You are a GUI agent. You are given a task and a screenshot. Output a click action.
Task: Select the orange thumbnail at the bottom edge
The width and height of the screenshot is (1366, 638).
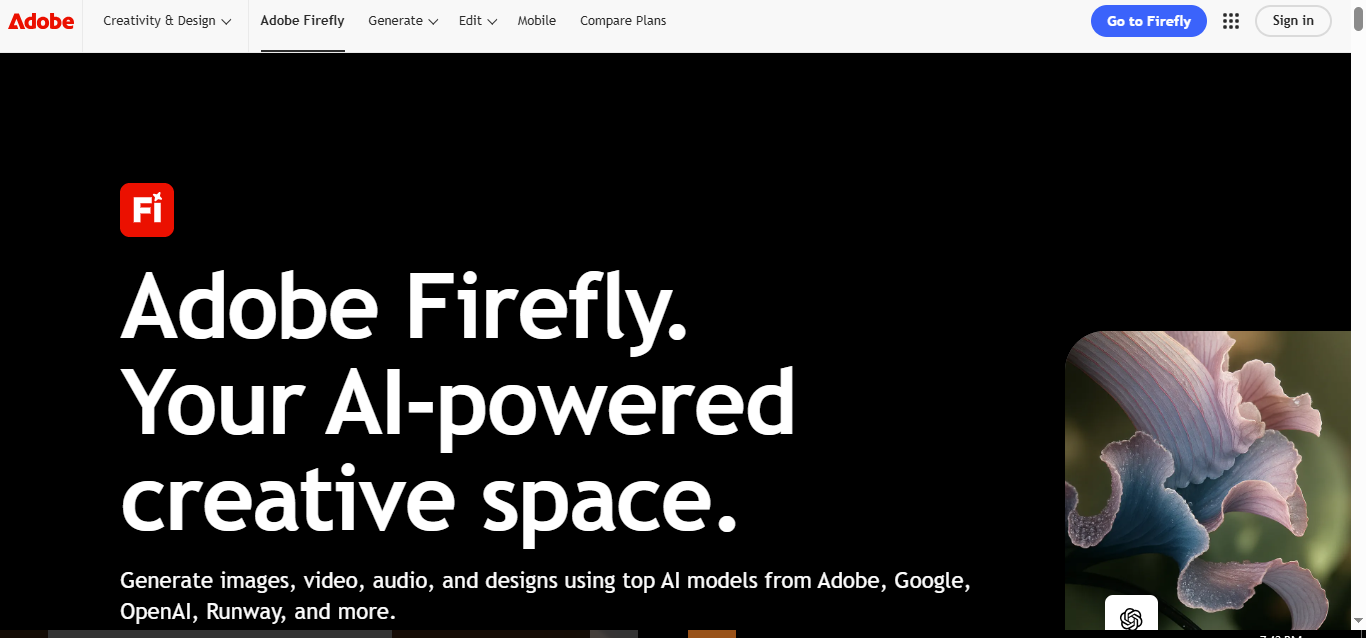(x=710, y=634)
